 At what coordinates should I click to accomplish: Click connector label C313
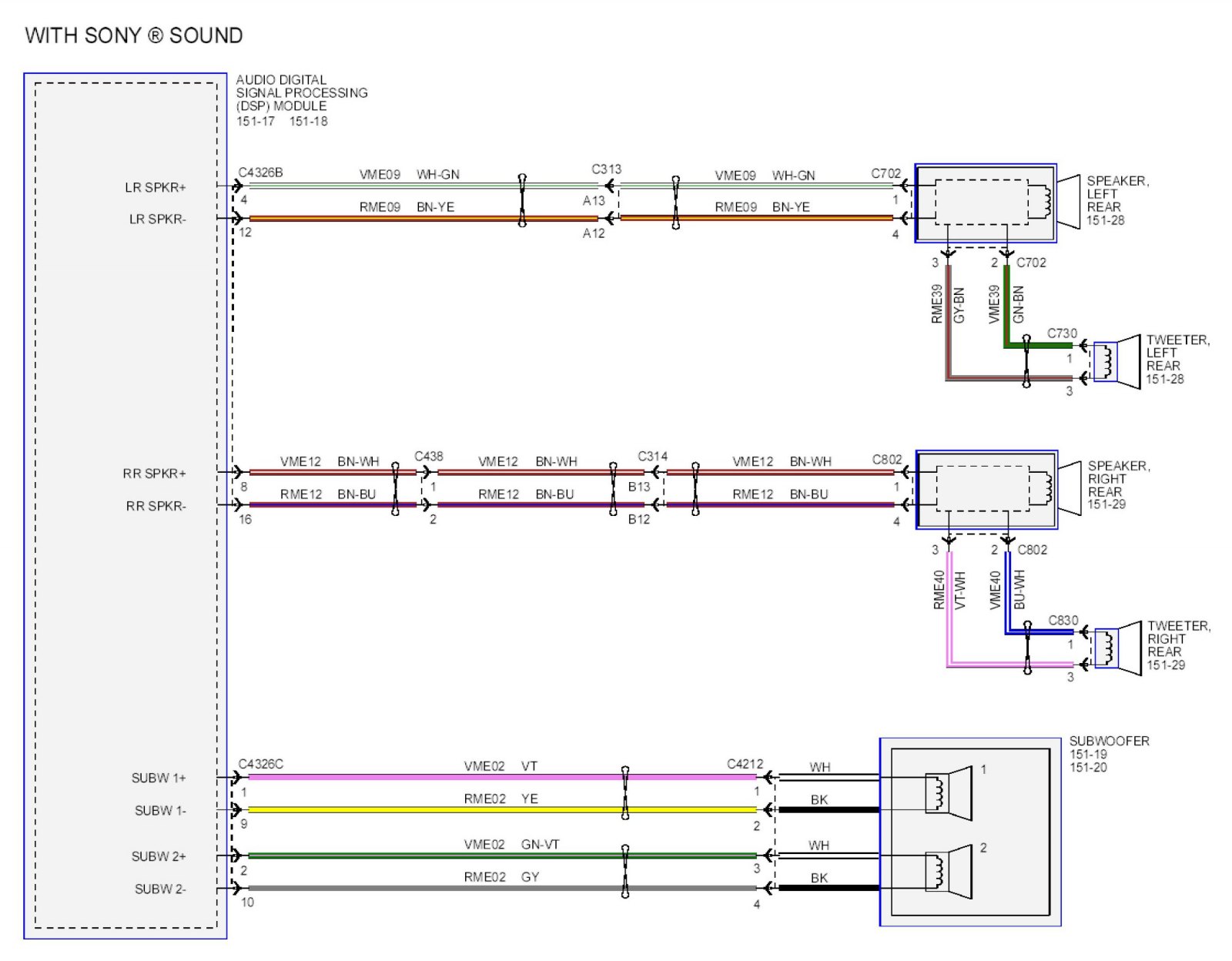607,169
